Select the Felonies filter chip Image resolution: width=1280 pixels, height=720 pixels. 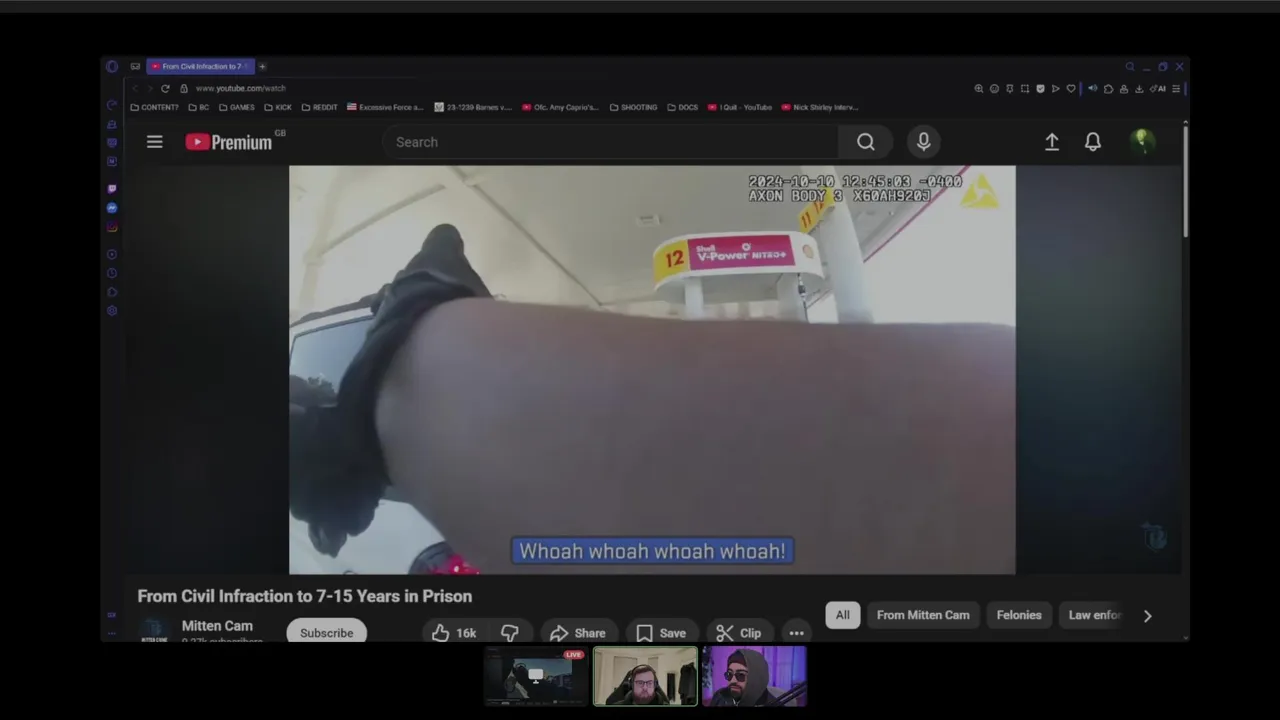pos(1019,615)
